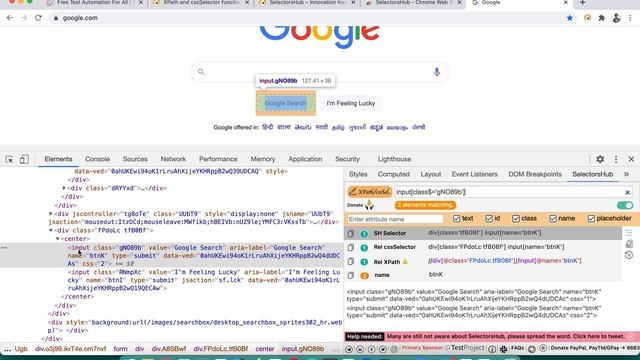
Task: Copy the SH Selector value
Action: click(x=351, y=233)
